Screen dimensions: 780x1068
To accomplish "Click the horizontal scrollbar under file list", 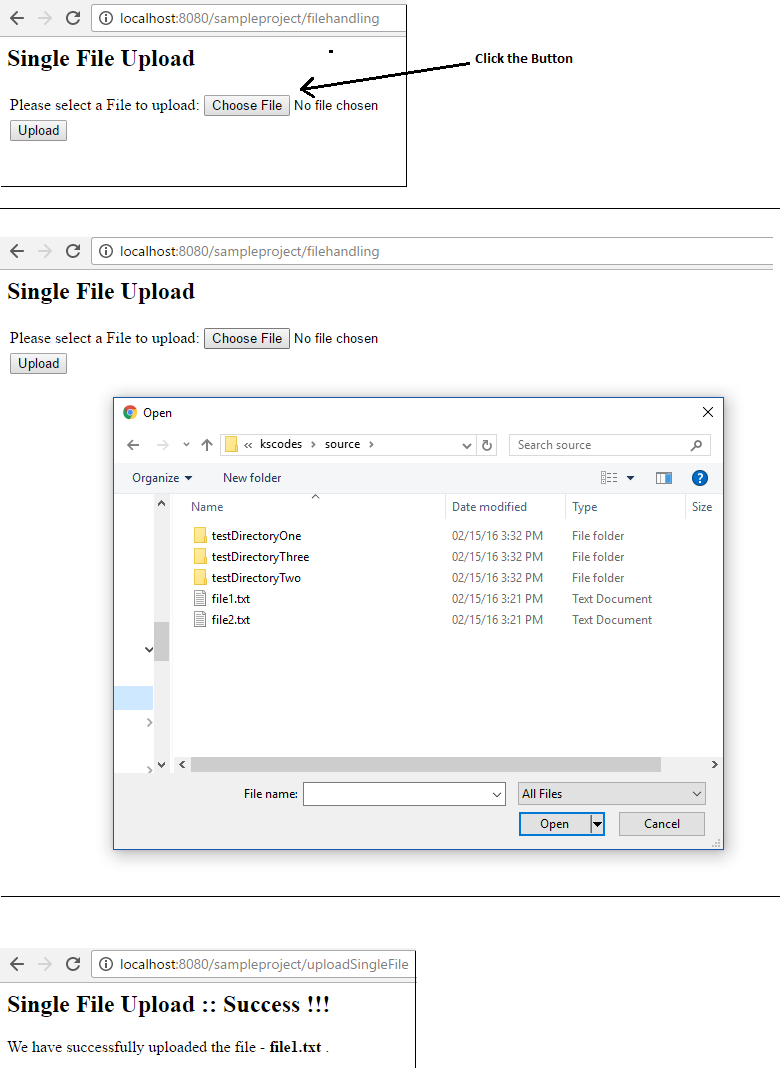I will coord(425,764).
